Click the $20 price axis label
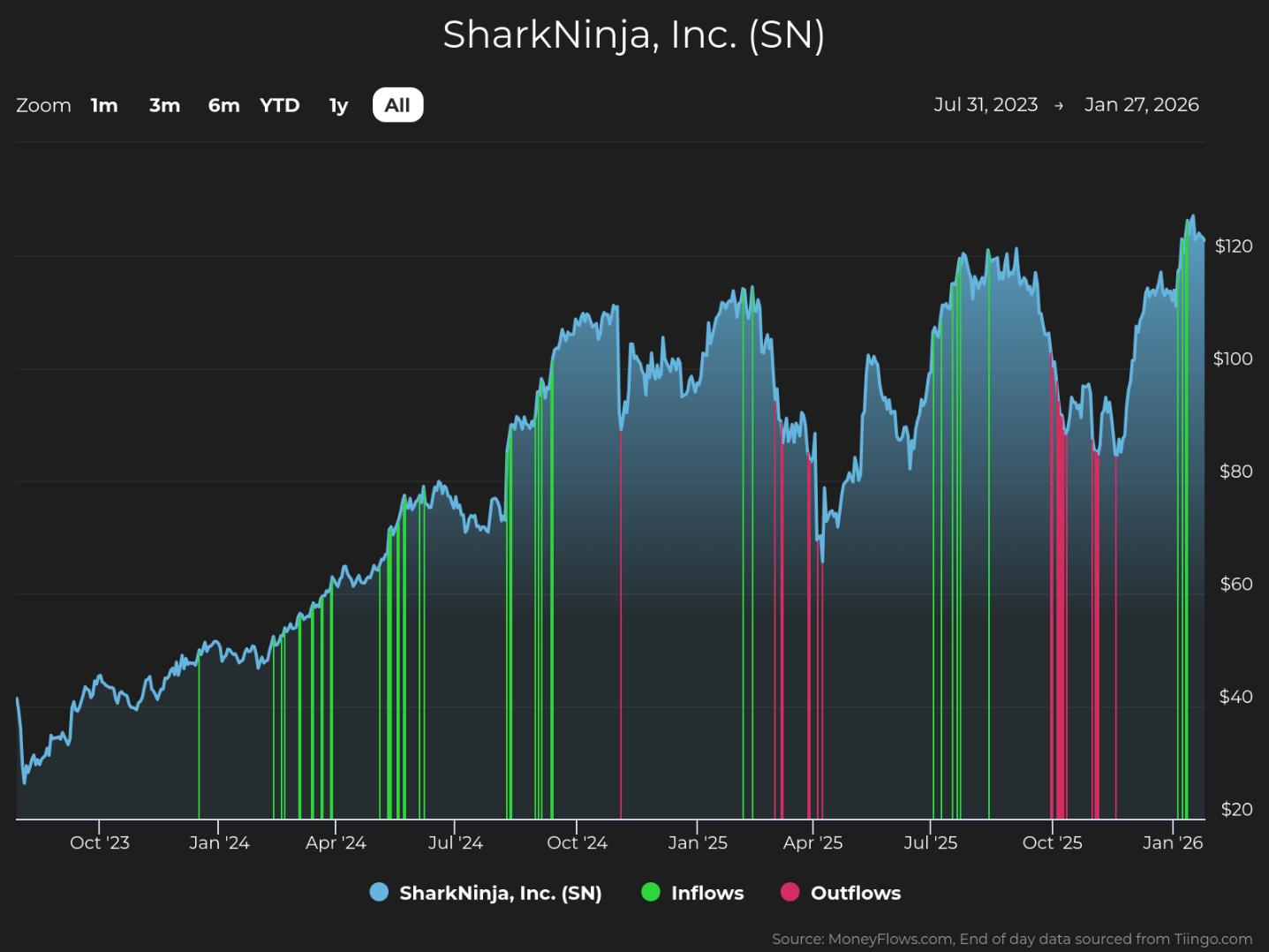This screenshot has width=1269, height=952. tap(1236, 810)
